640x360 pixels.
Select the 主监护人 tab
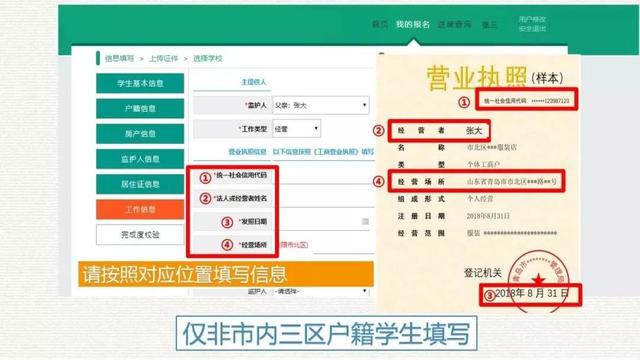[253, 82]
